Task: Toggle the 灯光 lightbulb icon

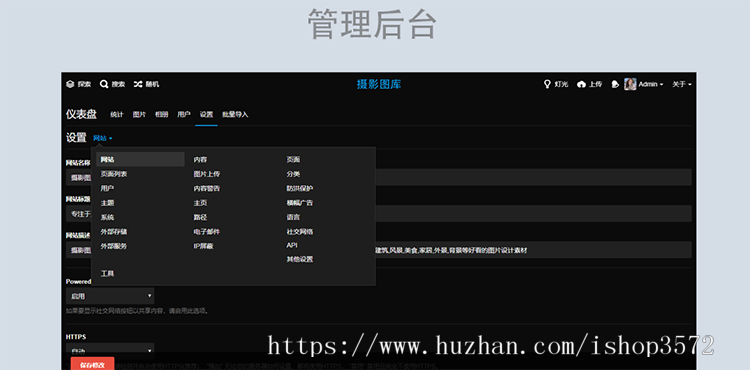Action: pos(547,84)
